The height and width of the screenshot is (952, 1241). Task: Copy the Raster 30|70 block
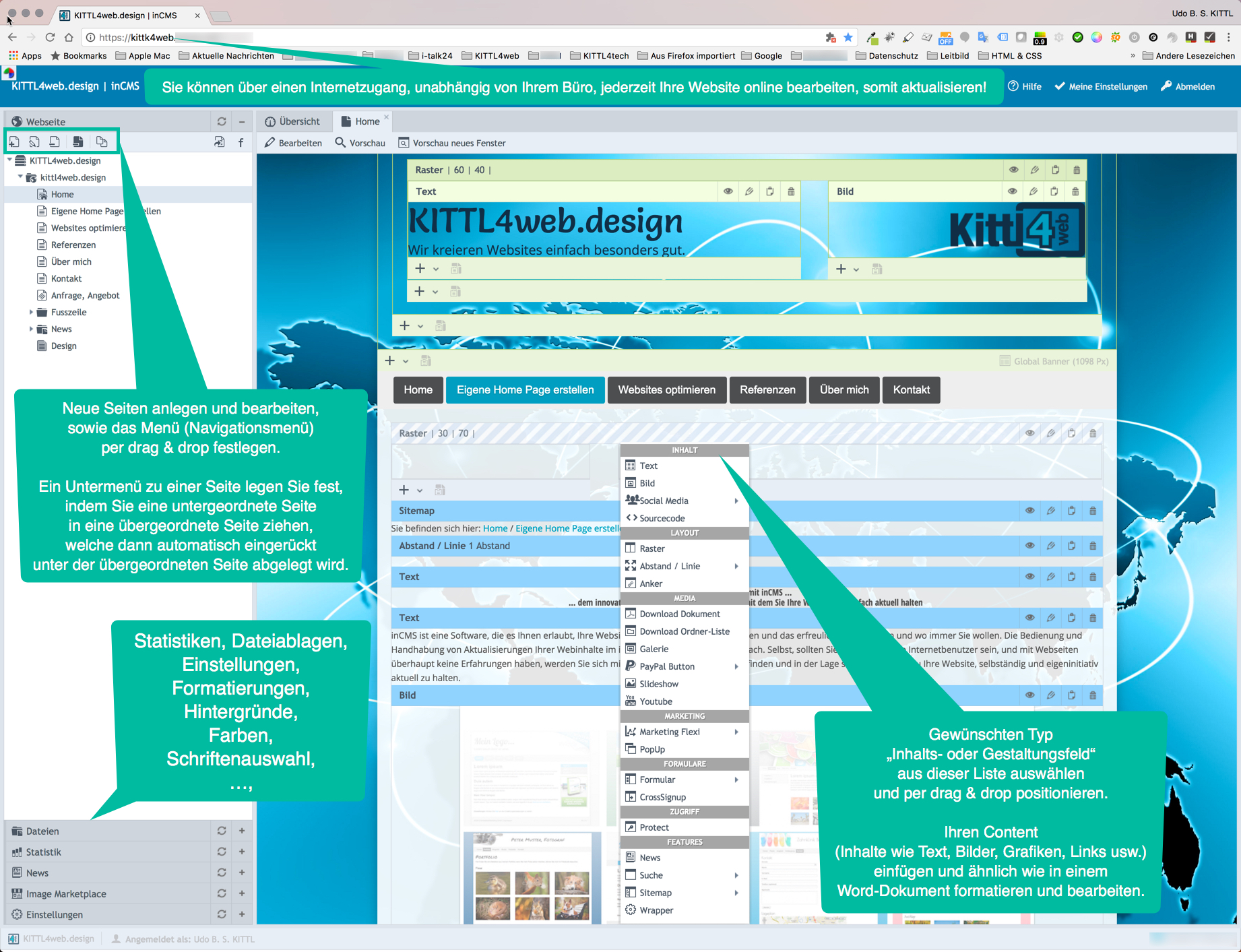[x=1072, y=433]
